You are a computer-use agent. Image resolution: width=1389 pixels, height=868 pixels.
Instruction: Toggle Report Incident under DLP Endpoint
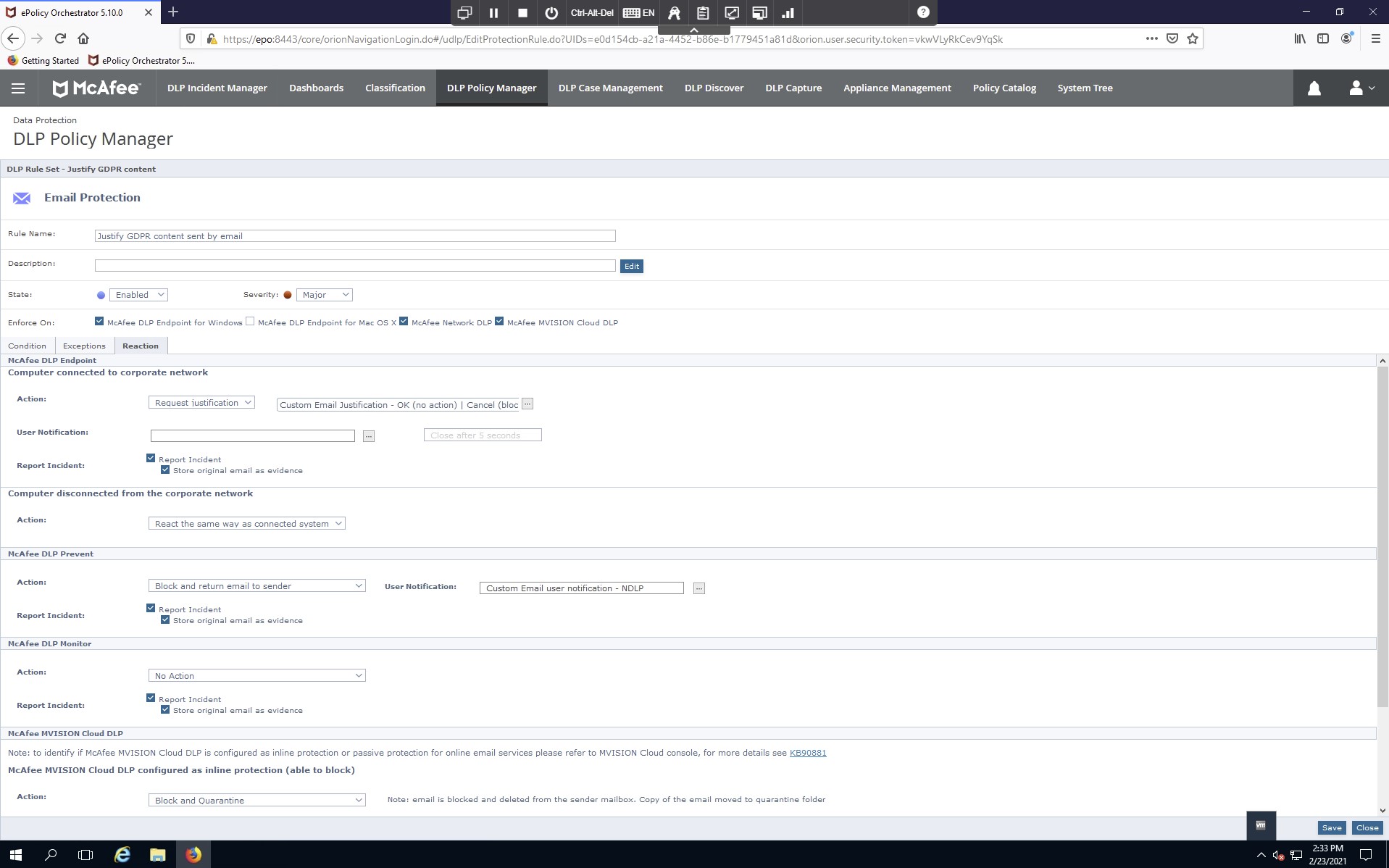(x=151, y=458)
